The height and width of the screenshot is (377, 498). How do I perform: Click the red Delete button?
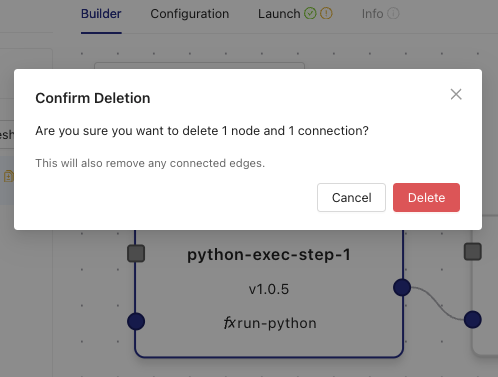[426, 197]
